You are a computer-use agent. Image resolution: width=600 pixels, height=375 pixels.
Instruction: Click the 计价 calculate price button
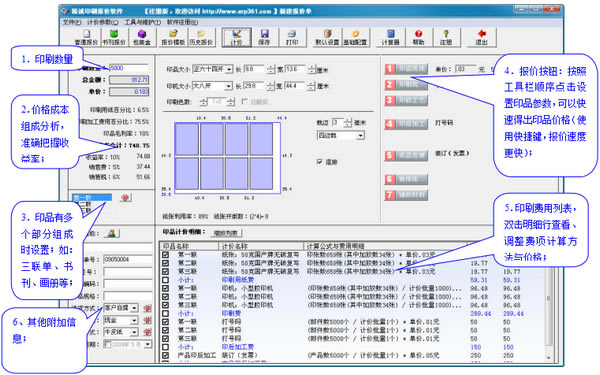[236, 38]
